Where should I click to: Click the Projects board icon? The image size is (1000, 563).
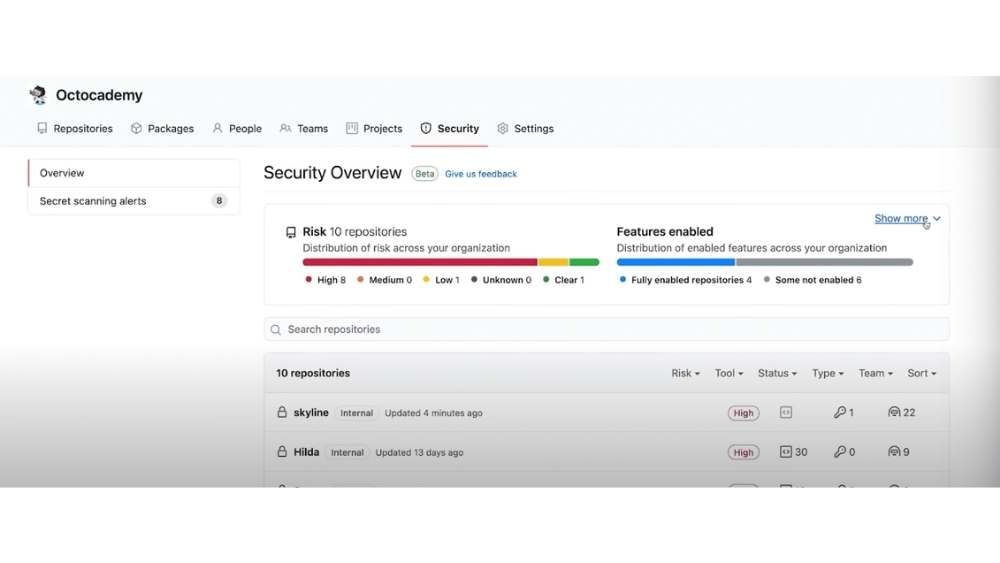click(x=351, y=128)
